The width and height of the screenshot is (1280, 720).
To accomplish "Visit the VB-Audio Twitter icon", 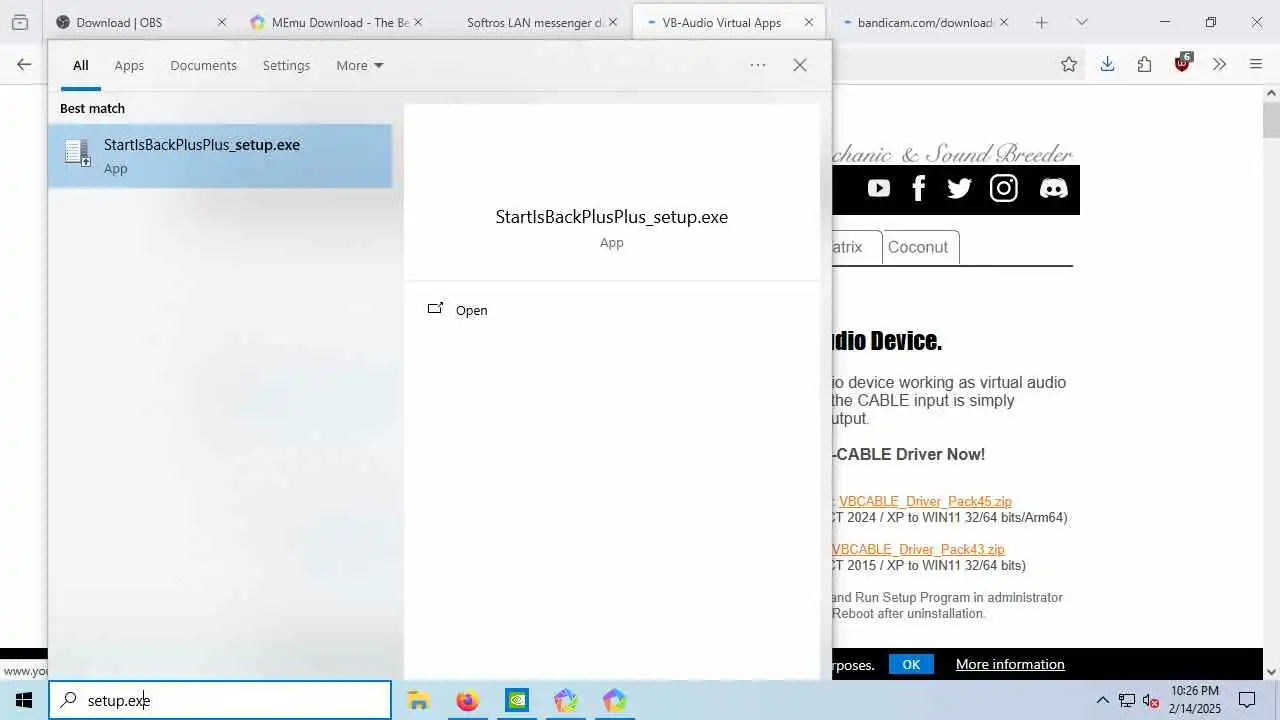I will point(959,188).
